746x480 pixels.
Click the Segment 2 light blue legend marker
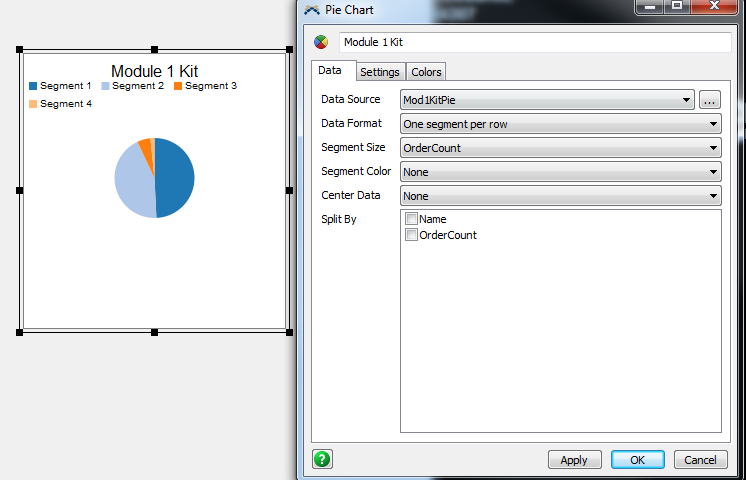point(105,87)
